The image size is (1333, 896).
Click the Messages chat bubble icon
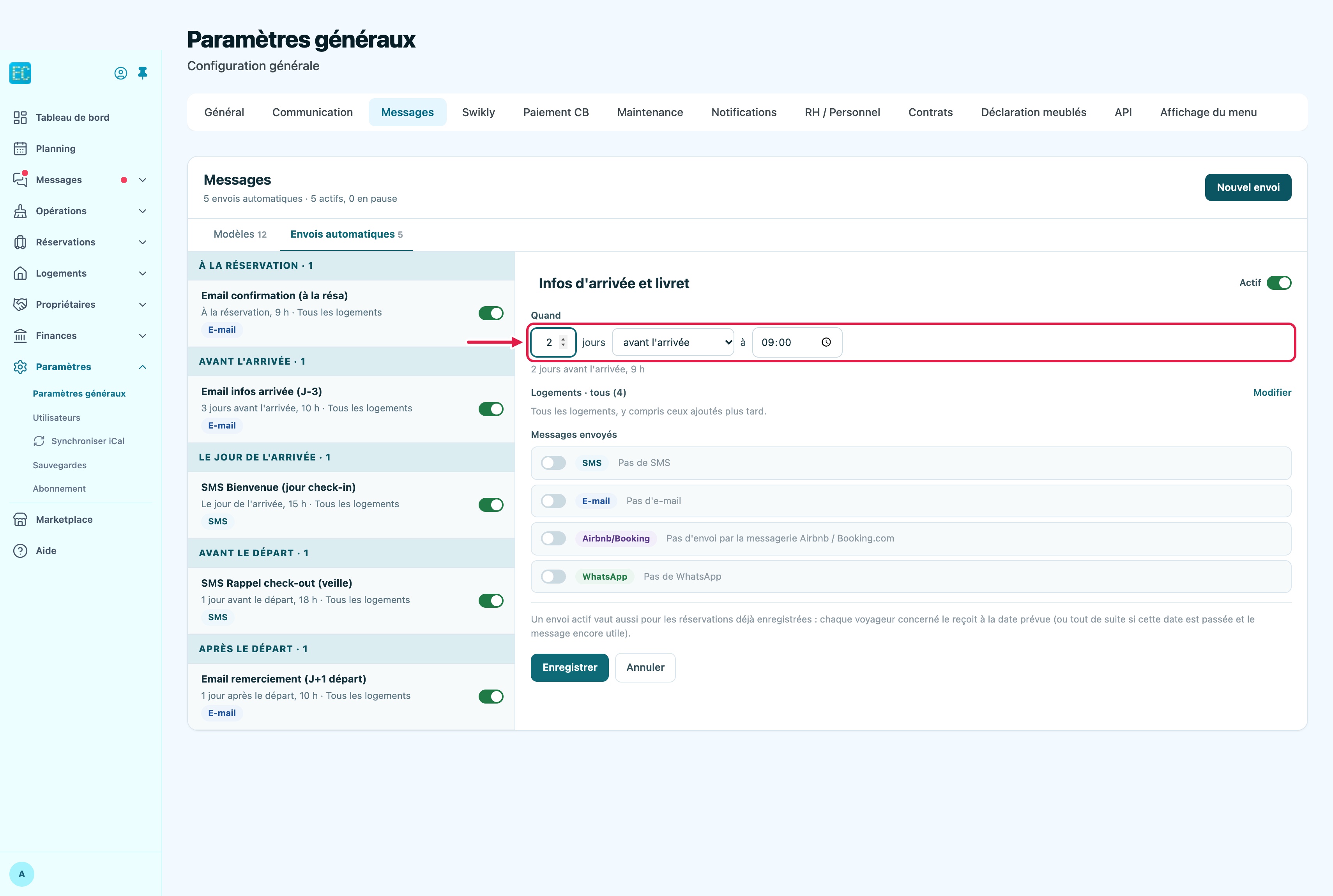click(x=20, y=180)
